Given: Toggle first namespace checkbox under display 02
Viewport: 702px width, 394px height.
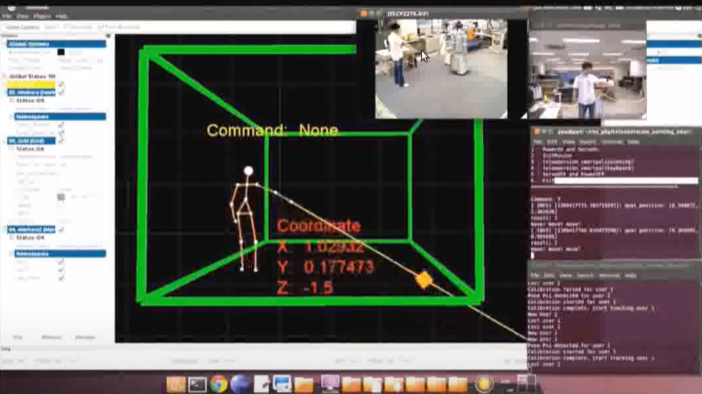Looking at the screenshot, I should pos(61,125).
